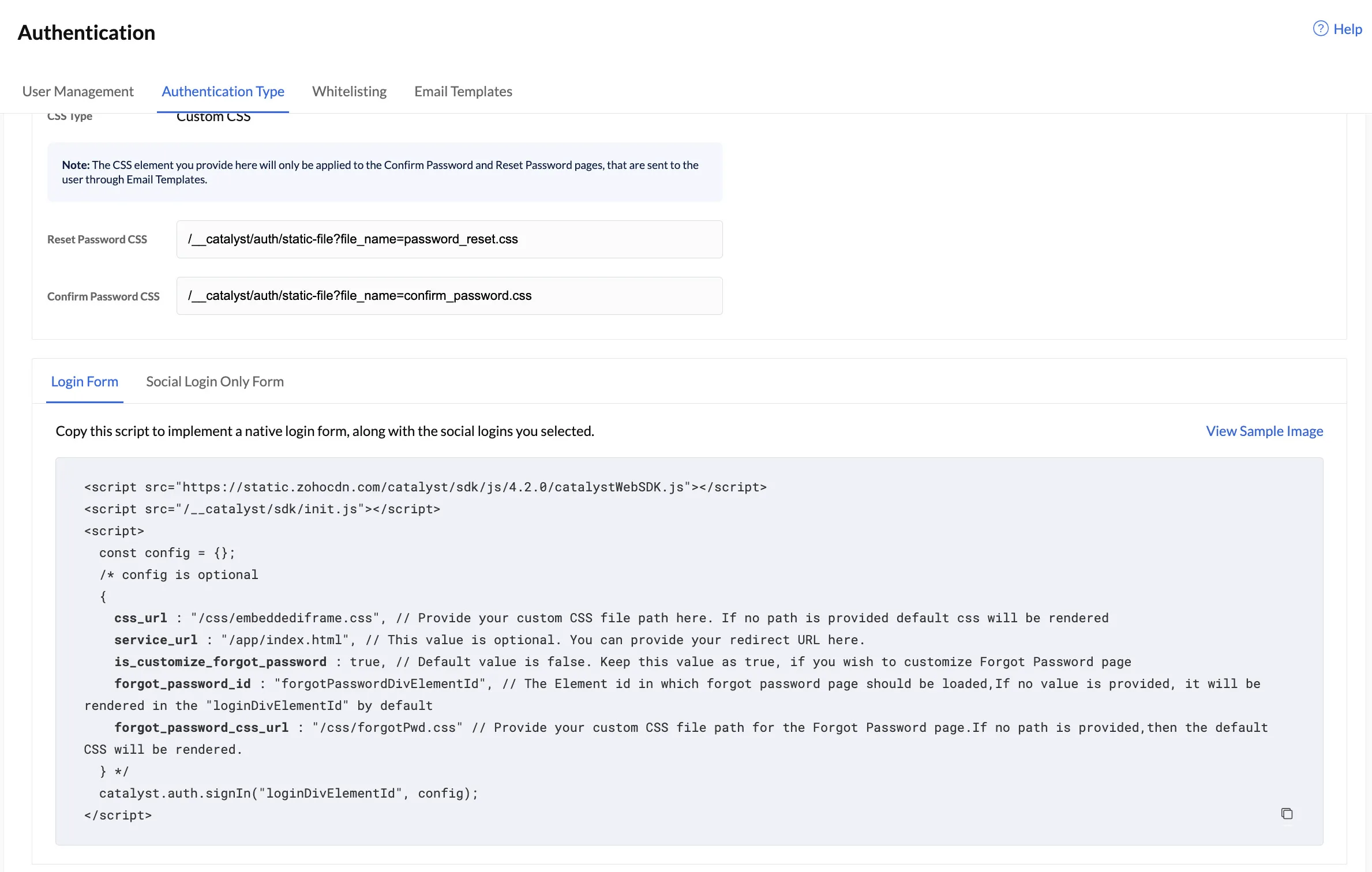Image resolution: width=1372 pixels, height=872 pixels.
Task: Select the Login Form tab
Action: point(84,381)
